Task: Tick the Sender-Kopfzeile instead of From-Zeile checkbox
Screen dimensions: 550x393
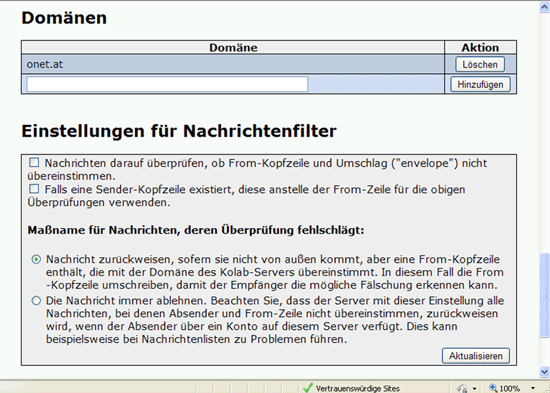Action: (34, 189)
